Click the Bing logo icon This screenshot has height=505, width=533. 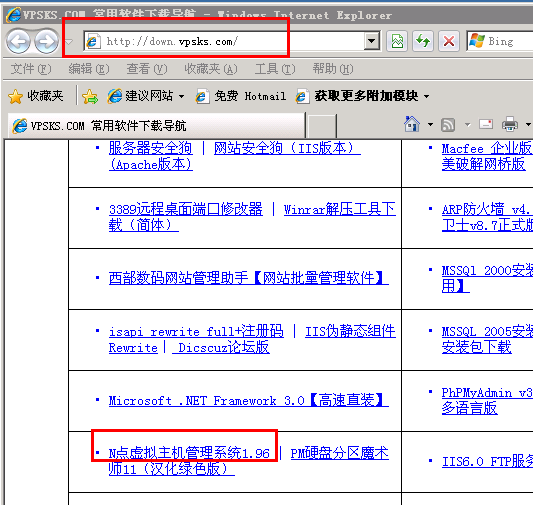click(x=477, y=41)
